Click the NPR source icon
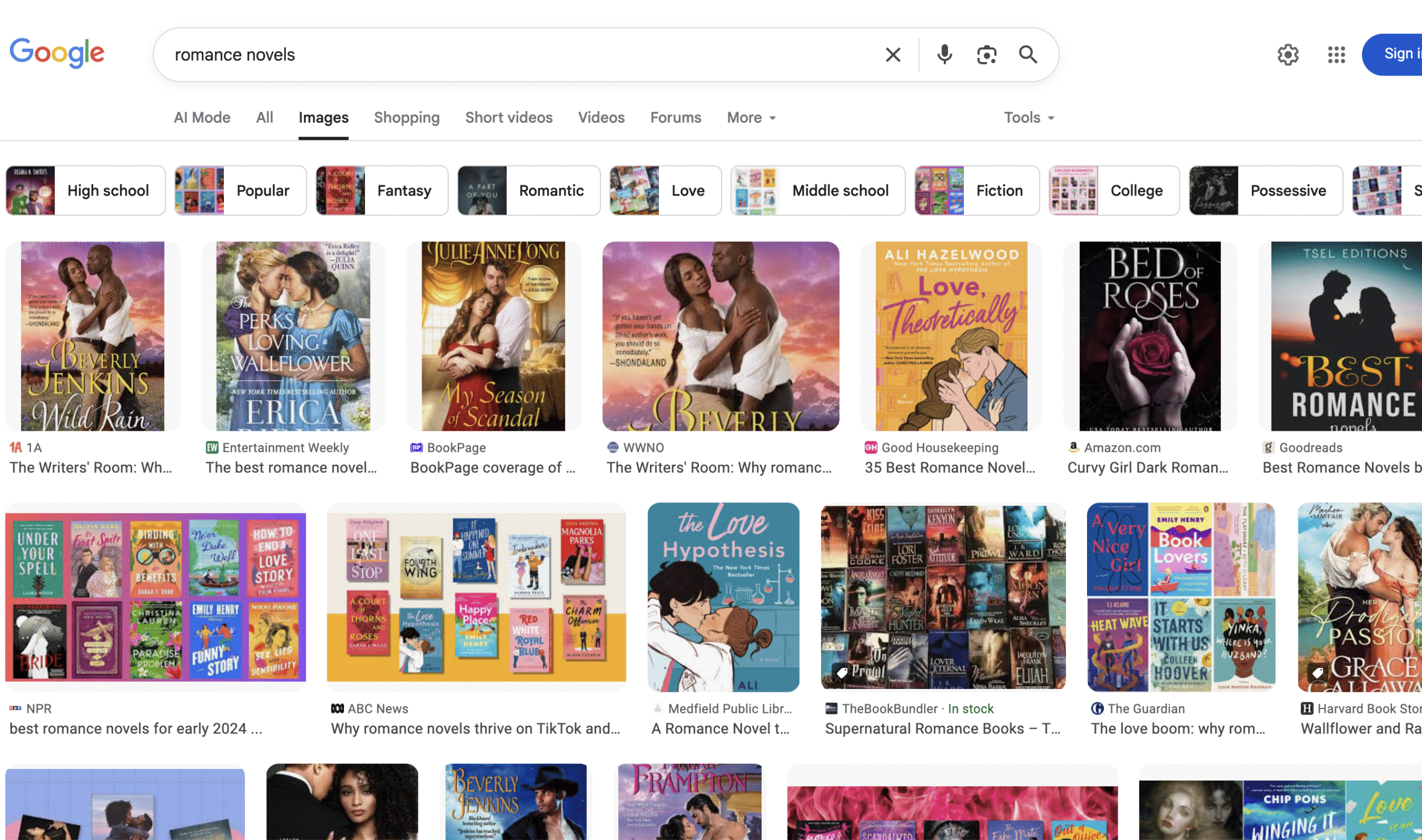1422x840 pixels. (16, 708)
